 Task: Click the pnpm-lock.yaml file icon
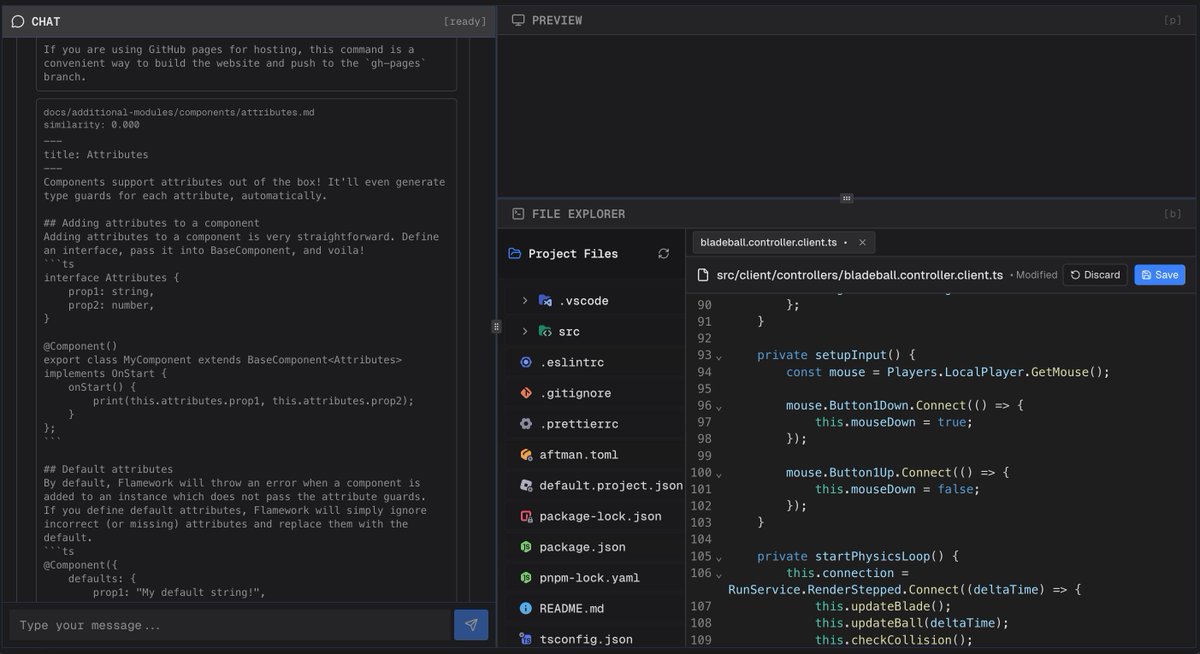[x=526, y=578]
